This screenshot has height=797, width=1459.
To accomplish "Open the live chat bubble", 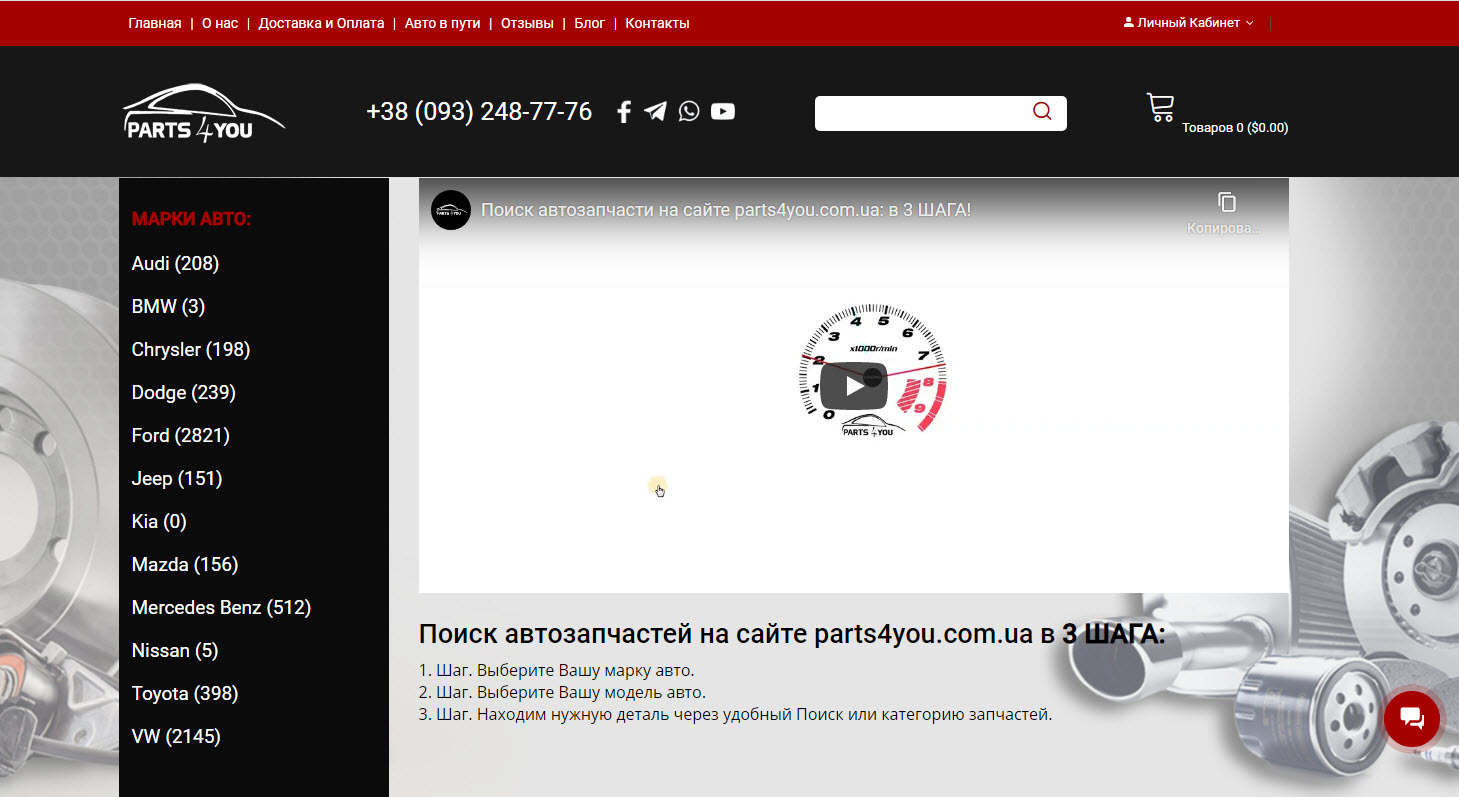I will coord(1411,718).
